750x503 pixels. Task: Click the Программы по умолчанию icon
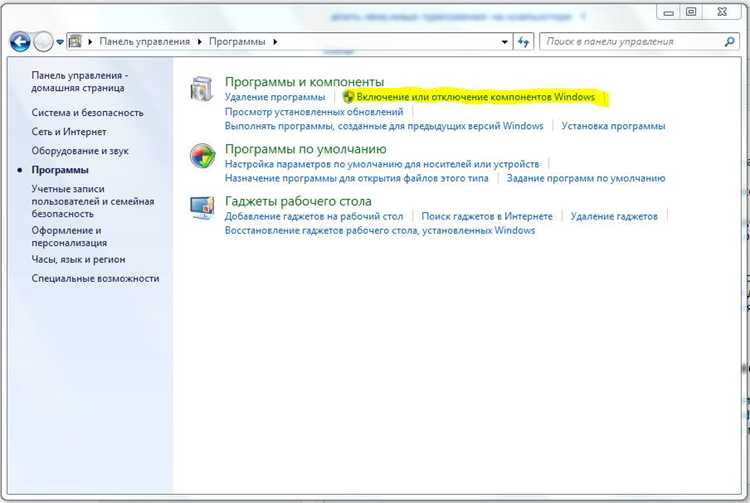(202, 156)
